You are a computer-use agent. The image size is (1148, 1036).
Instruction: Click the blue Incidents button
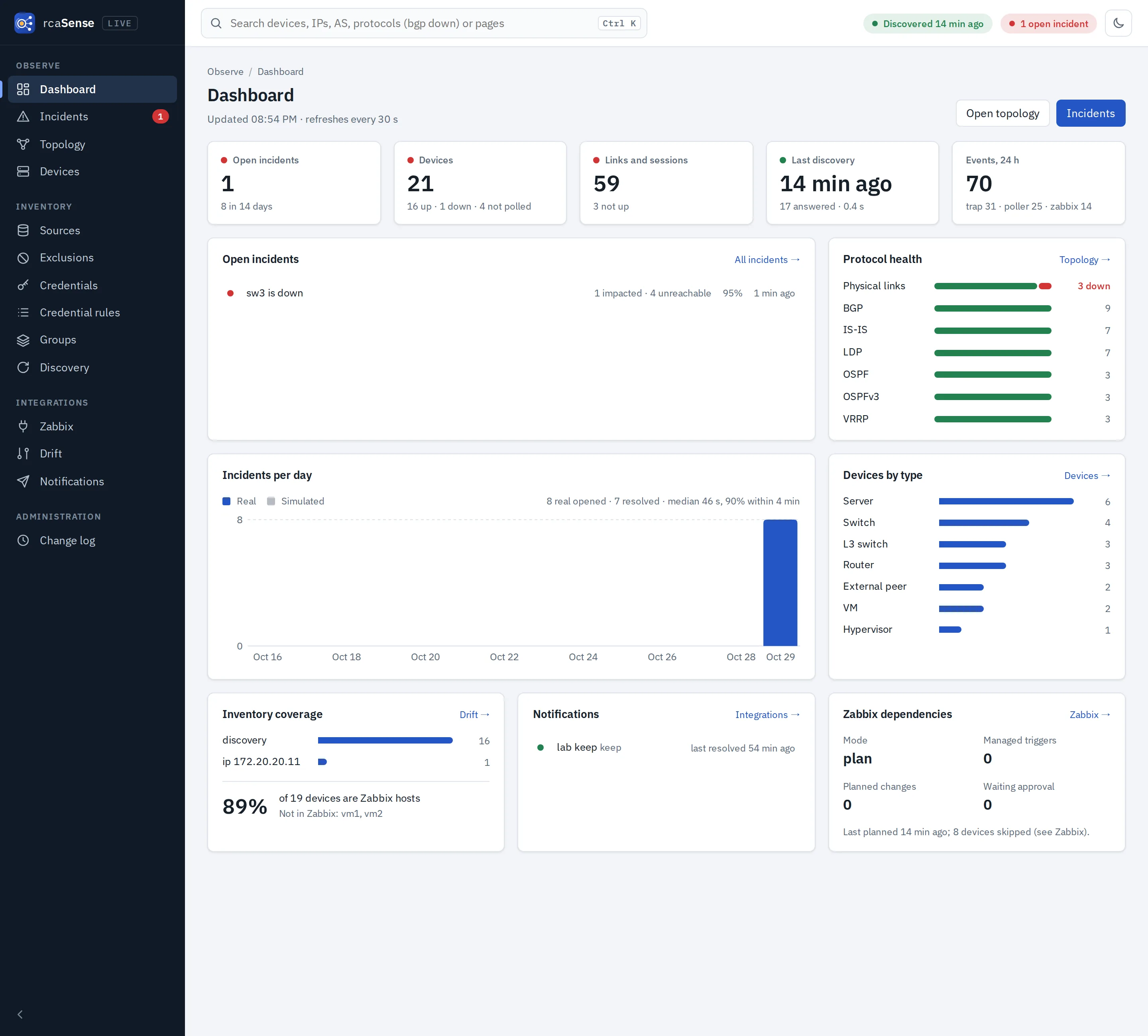[x=1091, y=113]
